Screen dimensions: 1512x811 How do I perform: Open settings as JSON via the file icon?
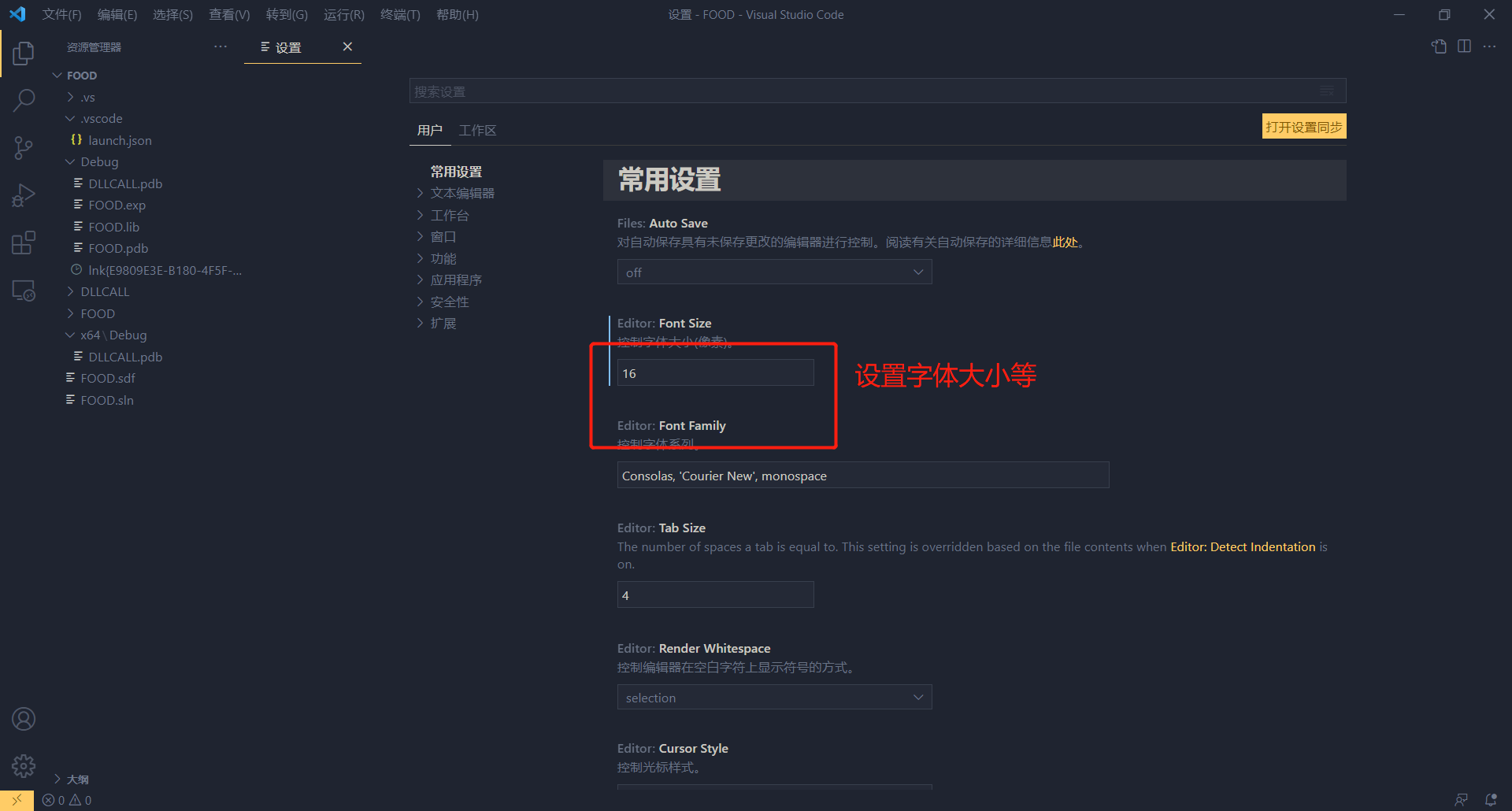(x=1439, y=46)
